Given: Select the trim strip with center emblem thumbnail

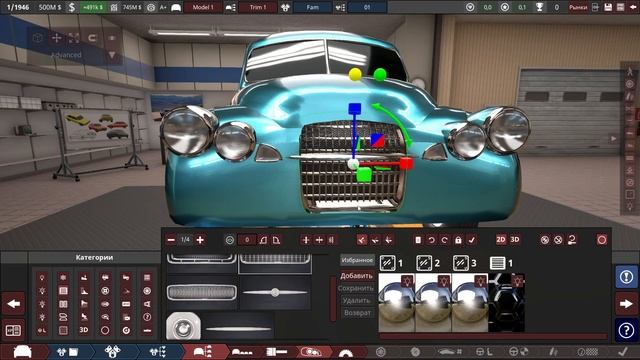Looking at the screenshot, I should [x=275, y=293].
